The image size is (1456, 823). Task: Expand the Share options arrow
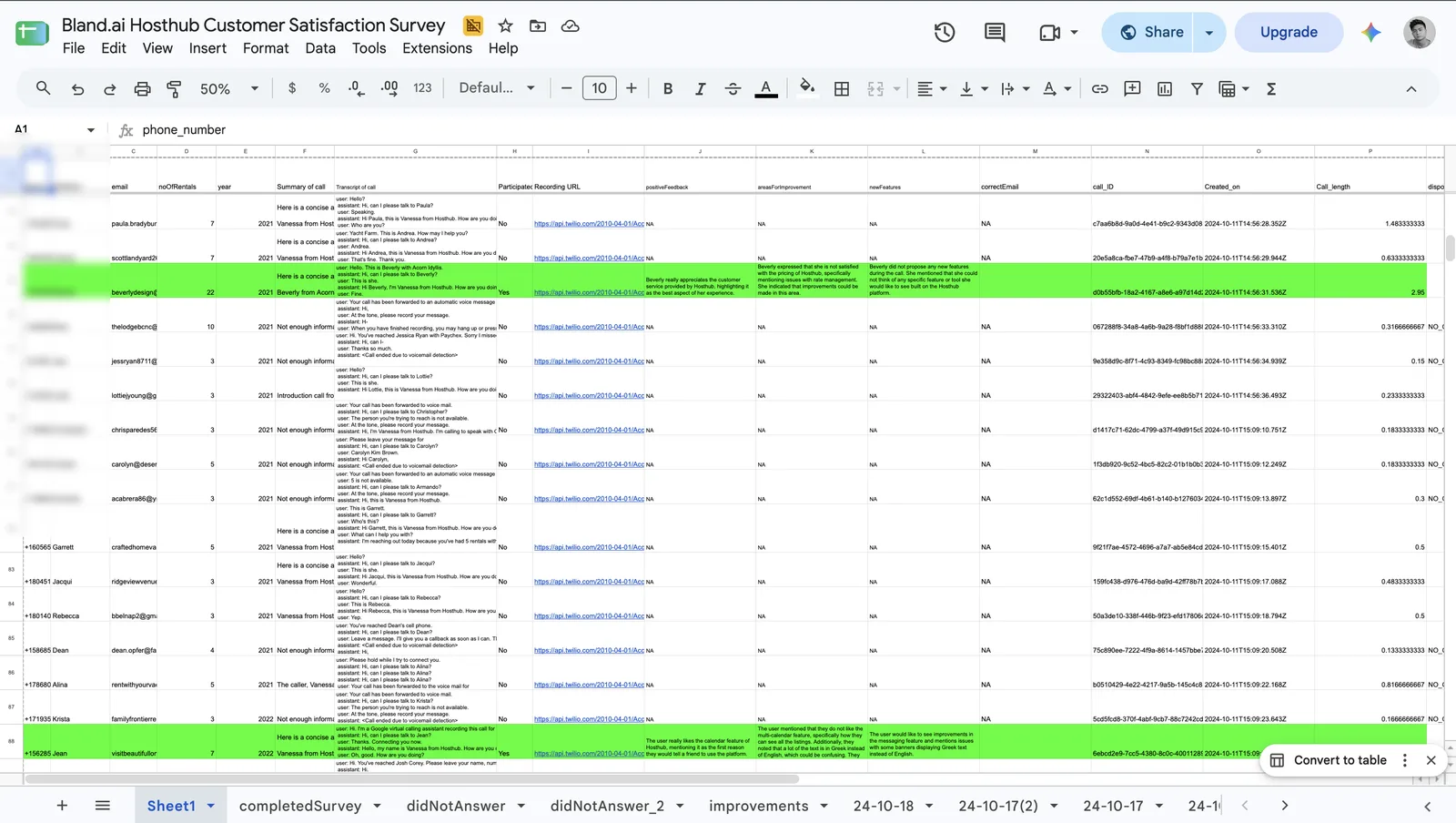(x=1209, y=32)
